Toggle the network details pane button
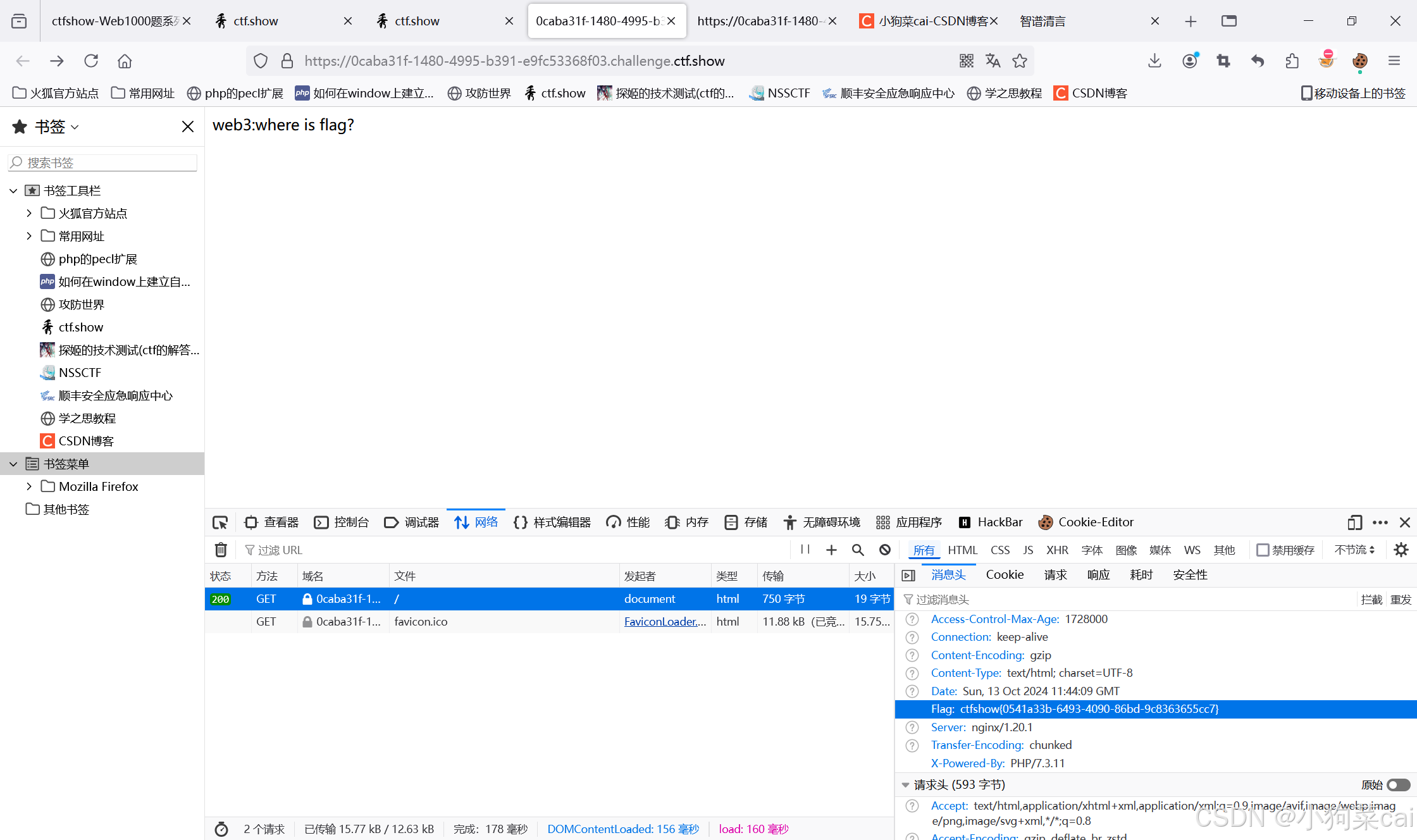 click(x=908, y=575)
